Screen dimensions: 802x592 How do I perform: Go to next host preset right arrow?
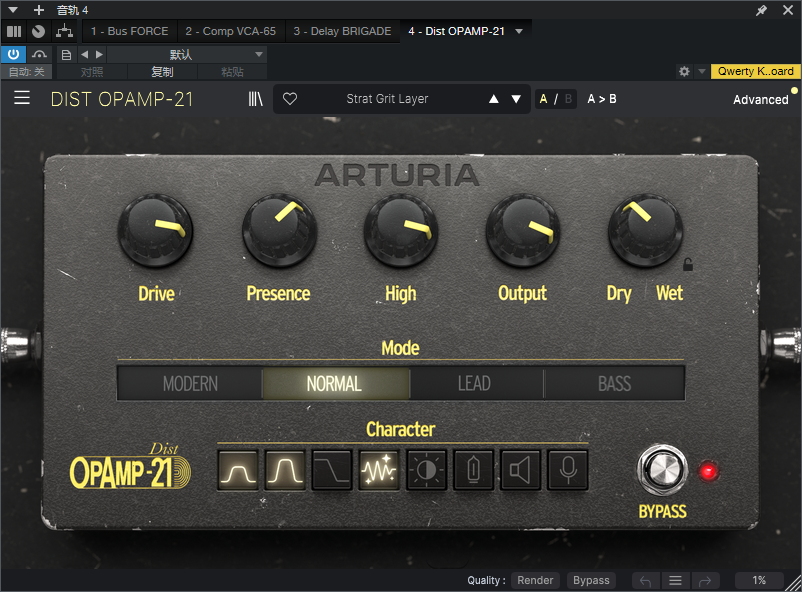pos(99,54)
